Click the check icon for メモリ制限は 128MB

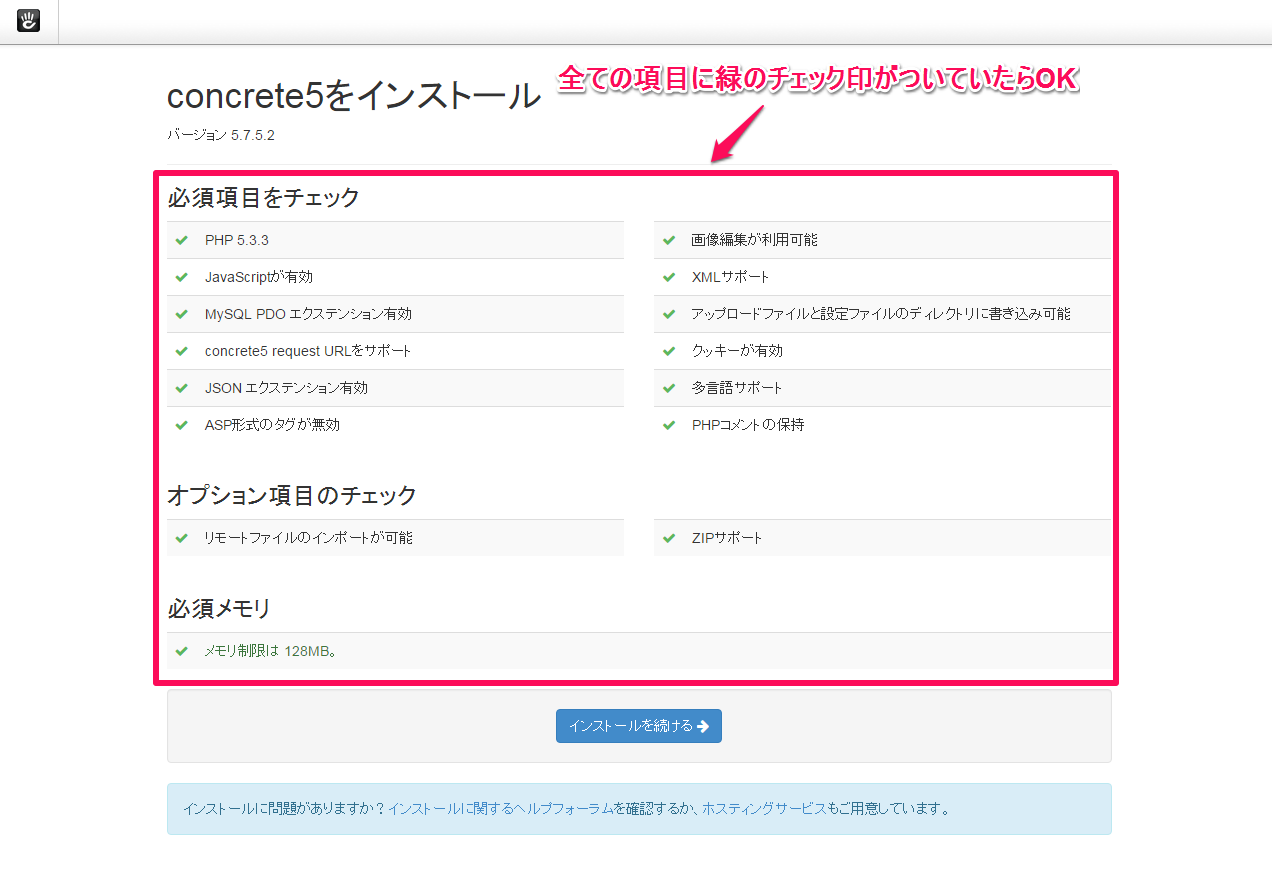tap(182, 651)
